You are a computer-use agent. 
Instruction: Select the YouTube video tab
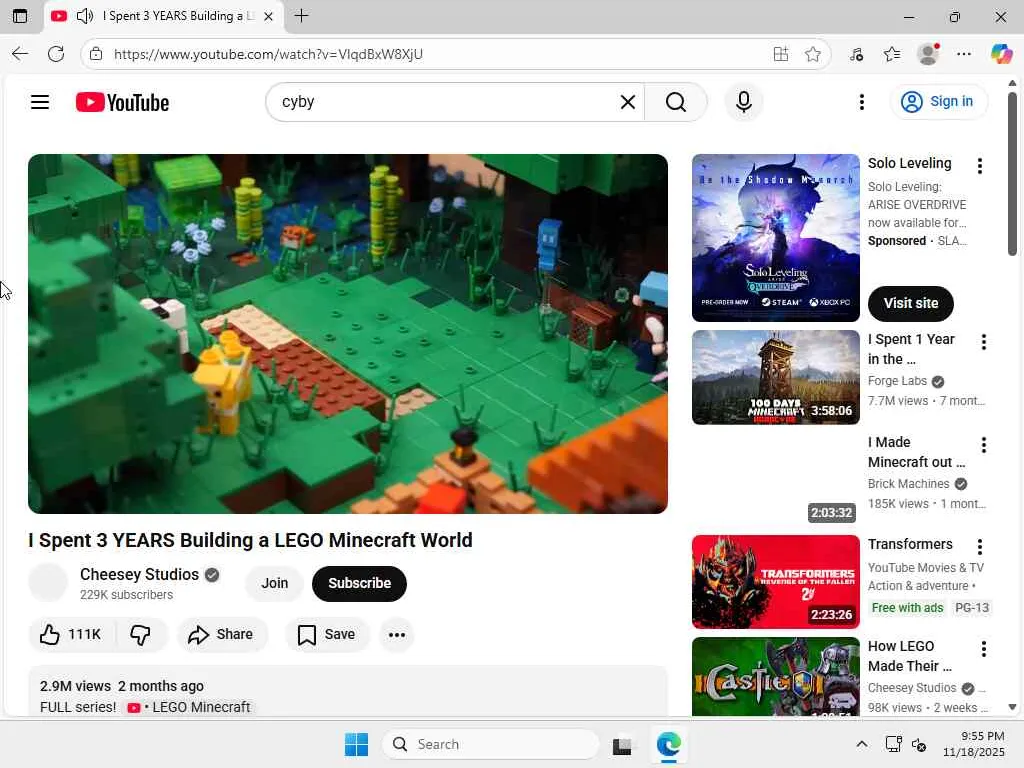(163, 16)
